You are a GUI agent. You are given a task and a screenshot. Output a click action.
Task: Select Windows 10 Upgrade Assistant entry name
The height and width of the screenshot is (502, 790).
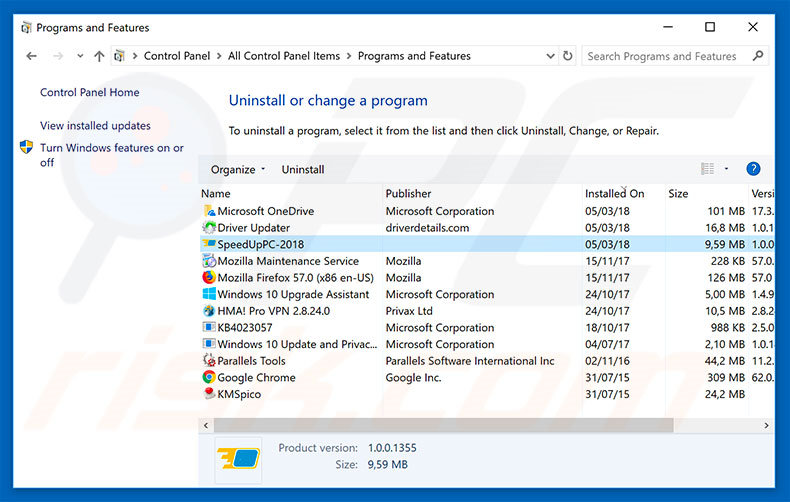click(293, 294)
